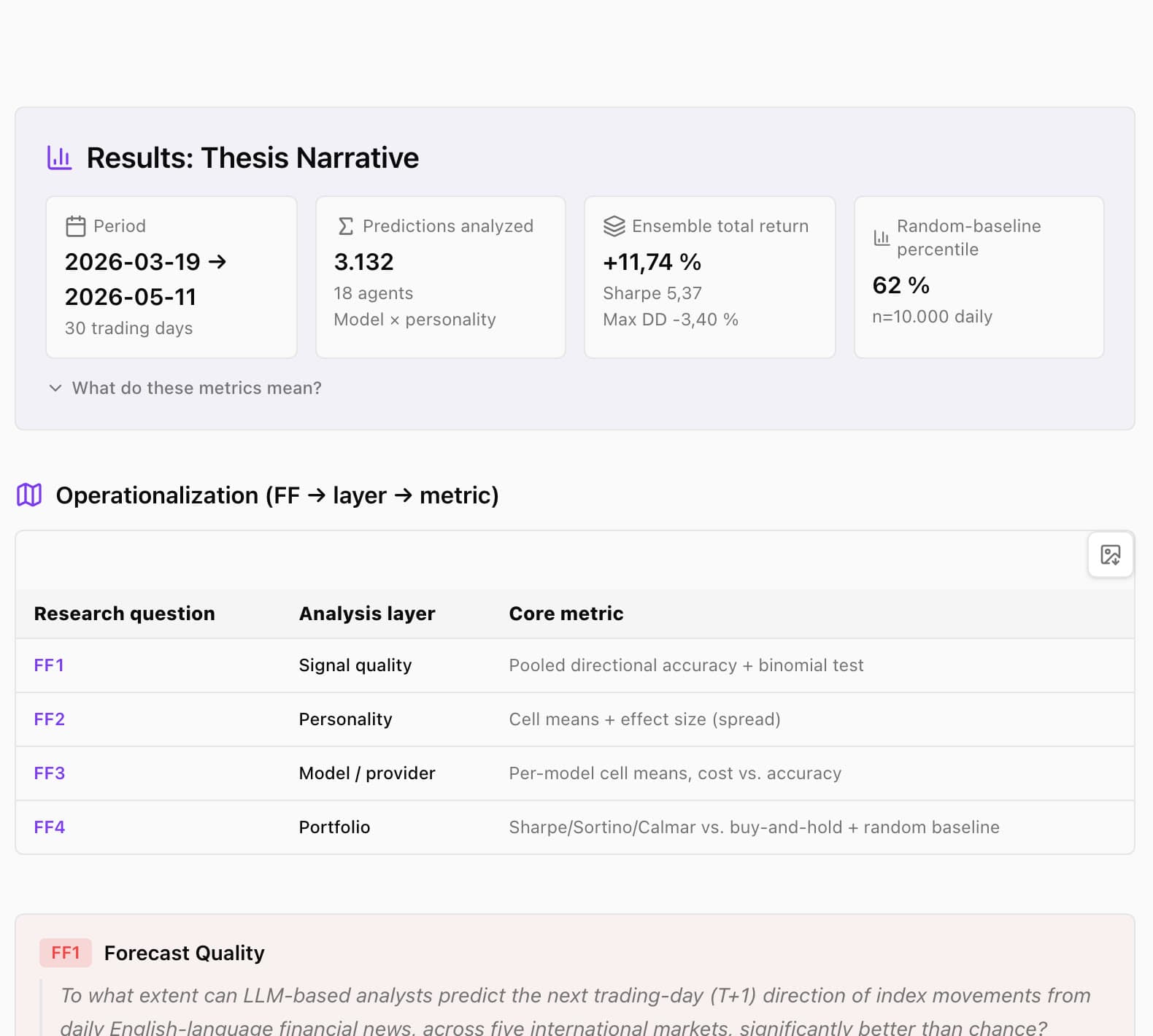This screenshot has height=1036, width=1153.
Task: Select the Signal quality cell
Action: (355, 665)
